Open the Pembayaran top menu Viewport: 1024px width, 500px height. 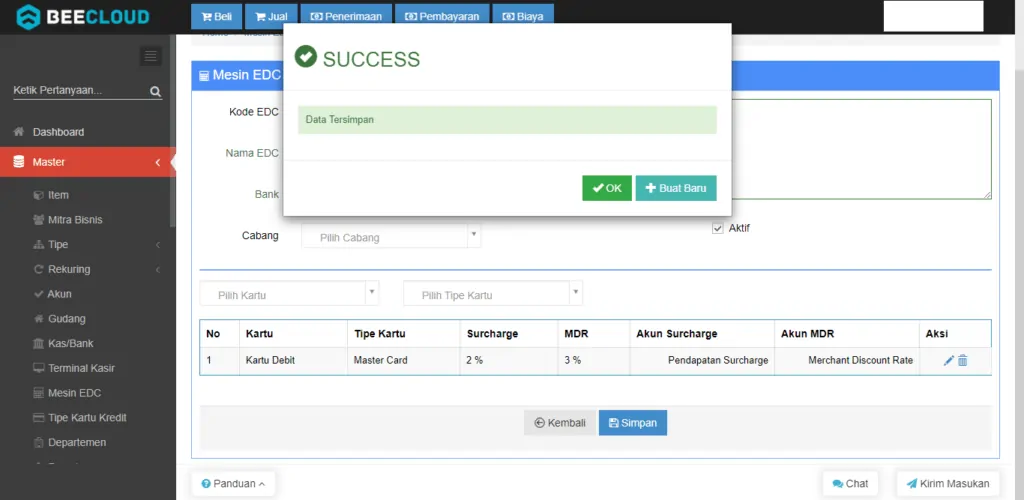(442, 17)
